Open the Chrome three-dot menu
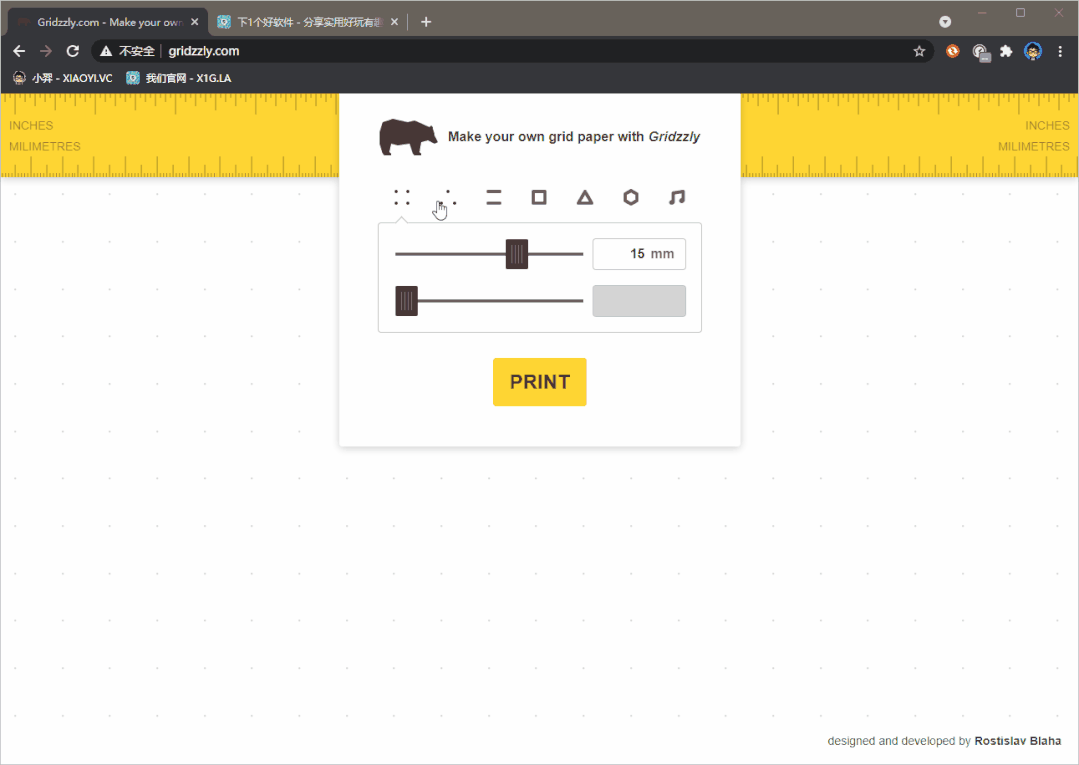The image size is (1079, 765). pyautogui.click(x=1060, y=51)
